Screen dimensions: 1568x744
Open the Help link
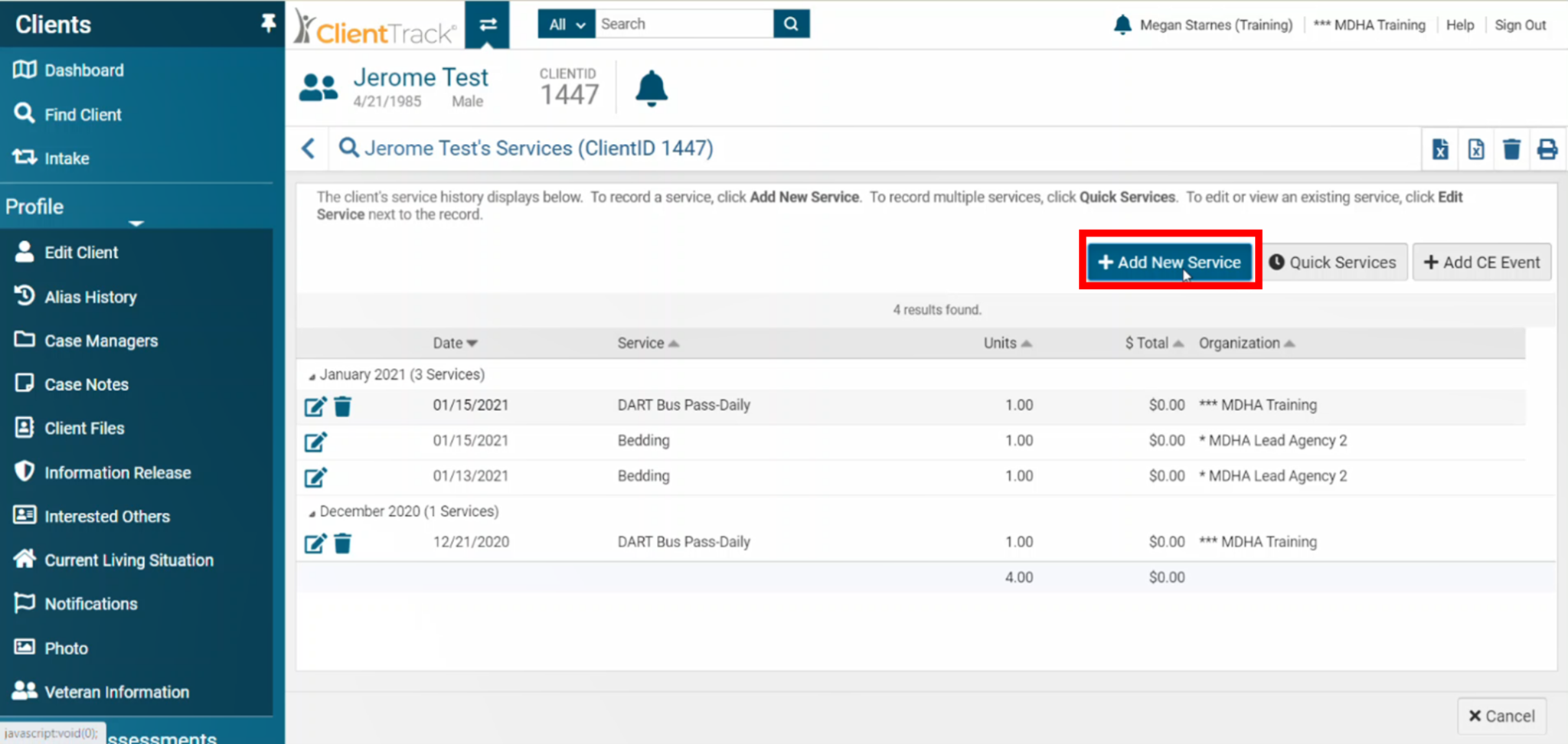pyautogui.click(x=1460, y=24)
